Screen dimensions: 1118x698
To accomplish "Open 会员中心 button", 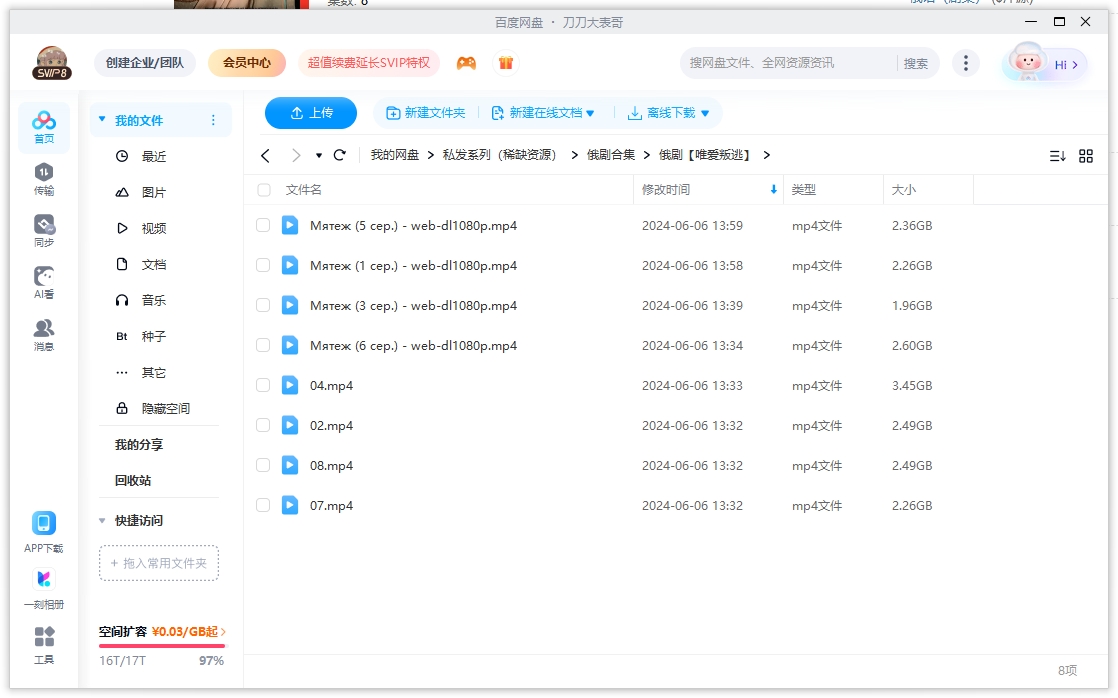I will pyautogui.click(x=247, y=63).
